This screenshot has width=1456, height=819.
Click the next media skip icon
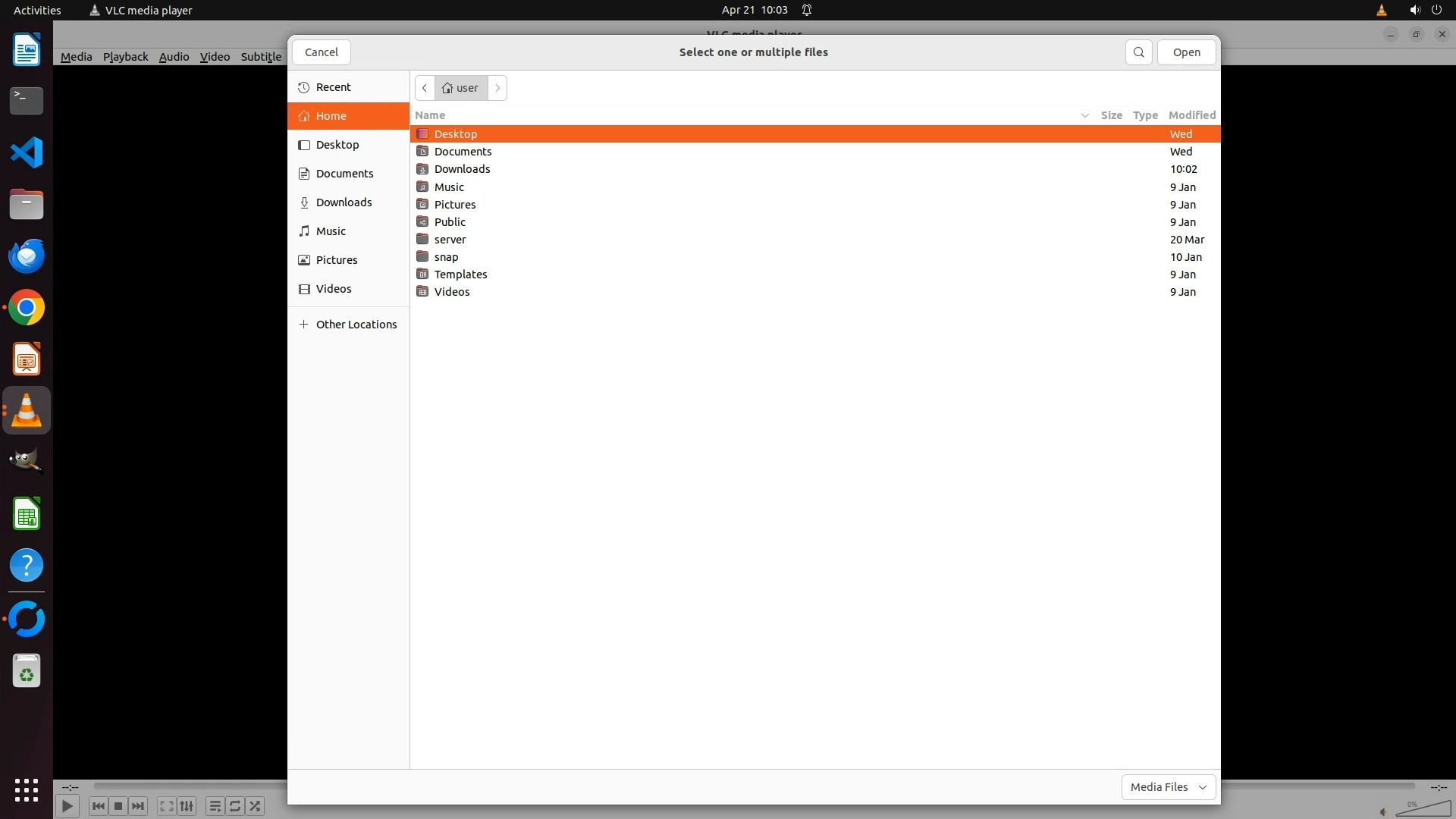click(138, 806)
